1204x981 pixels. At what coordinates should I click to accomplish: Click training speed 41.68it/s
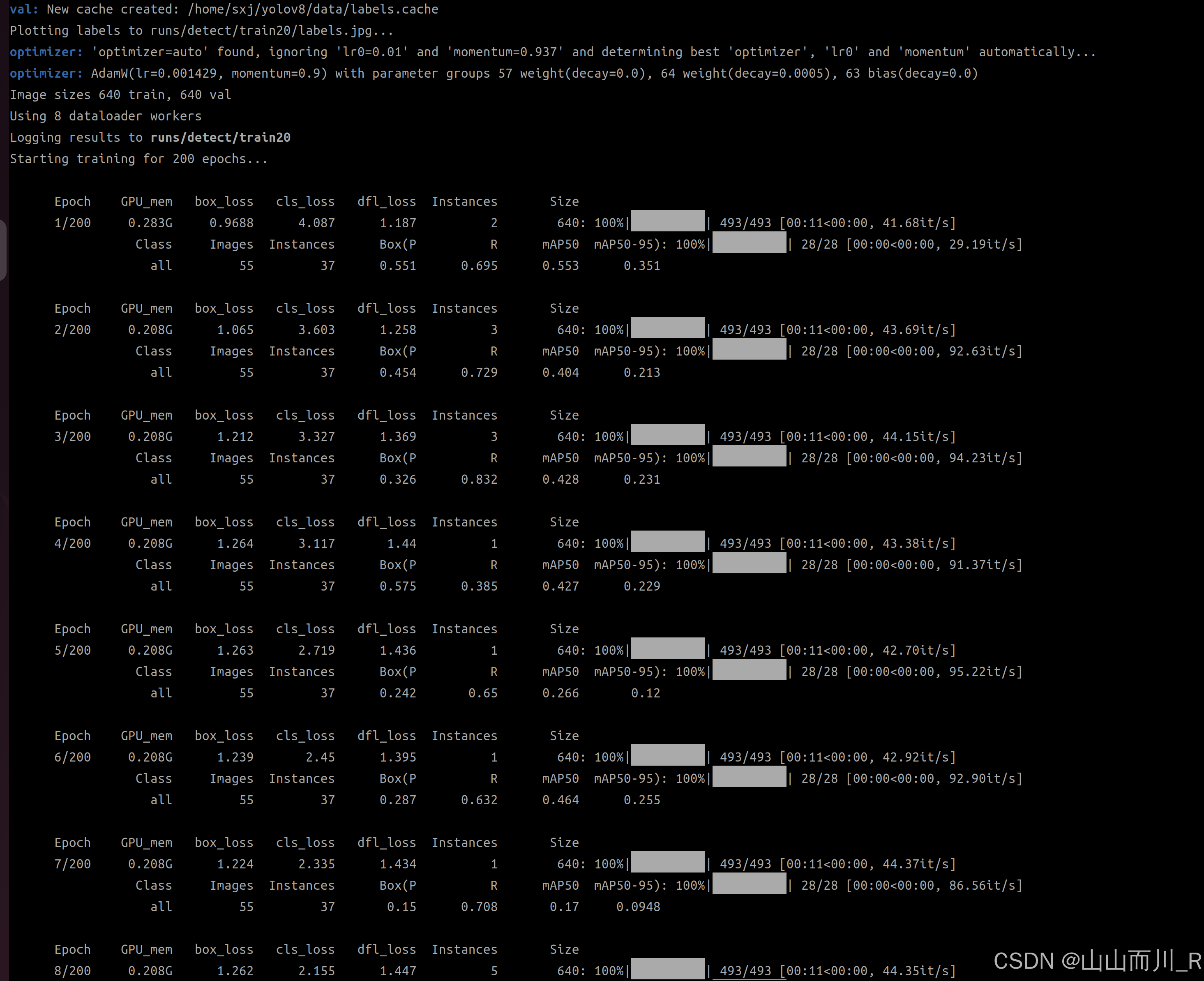(915, 223)
